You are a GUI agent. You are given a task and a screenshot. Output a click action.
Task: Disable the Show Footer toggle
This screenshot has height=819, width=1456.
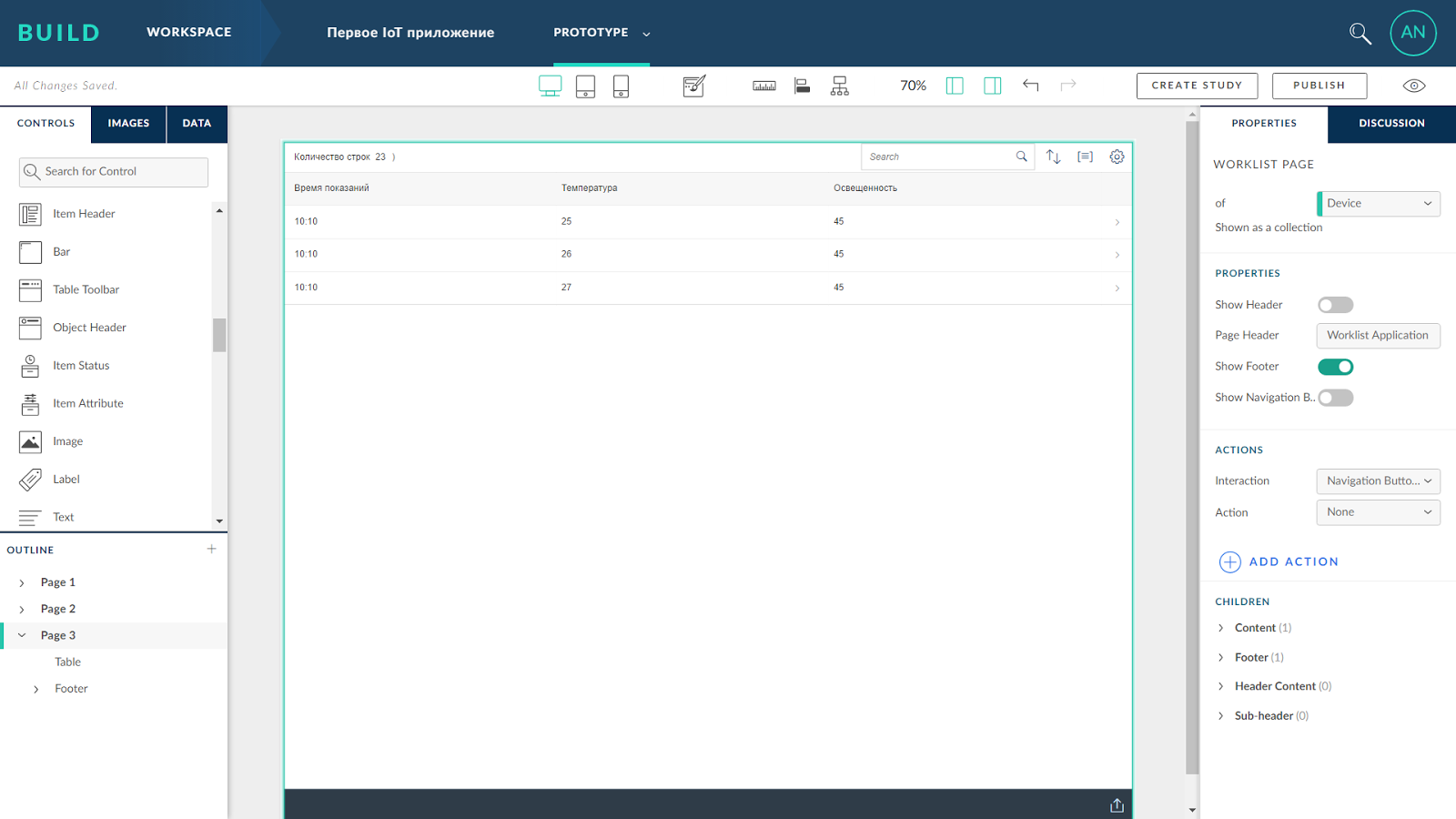click(1335, 366)
